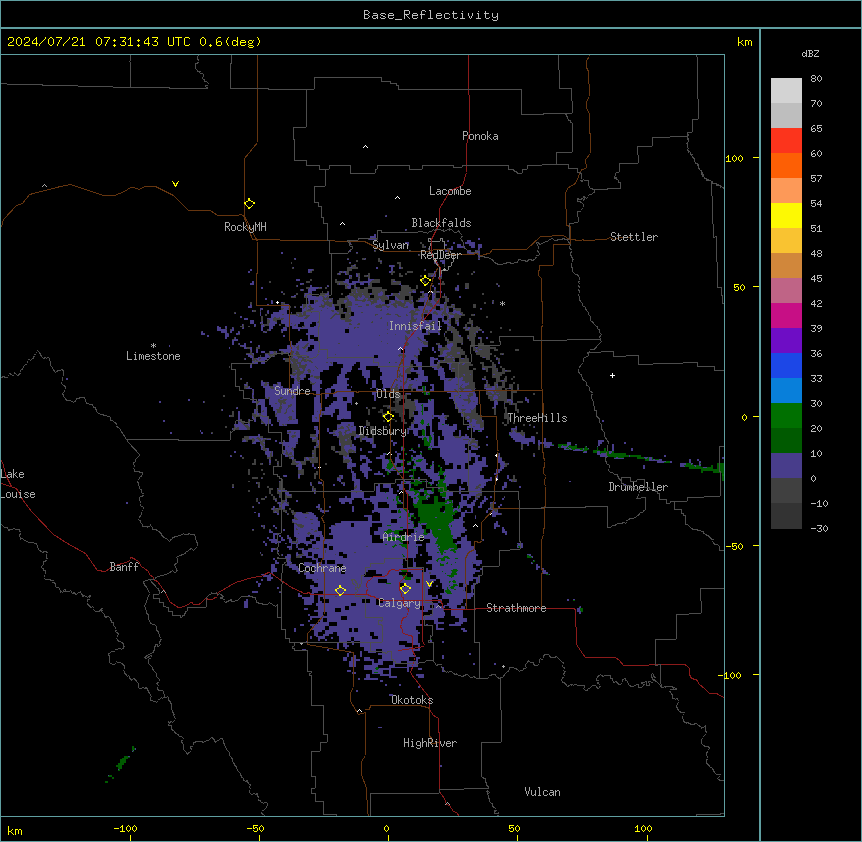
Task: Click the Ponoka city label
Action: [x=480, y=136]
